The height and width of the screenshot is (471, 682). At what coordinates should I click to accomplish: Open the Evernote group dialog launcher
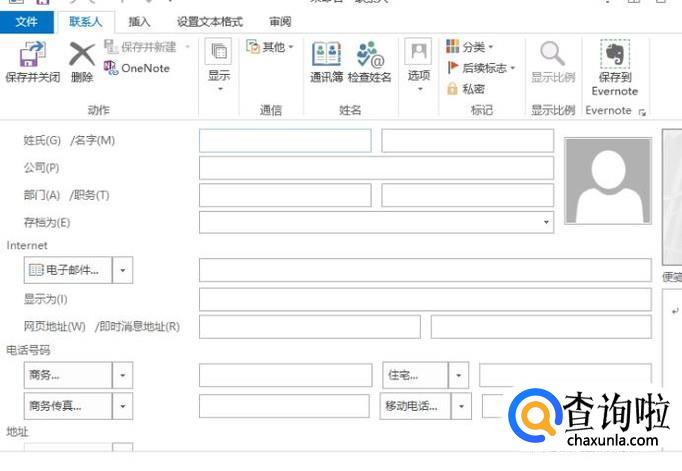(x=642, y=113)
